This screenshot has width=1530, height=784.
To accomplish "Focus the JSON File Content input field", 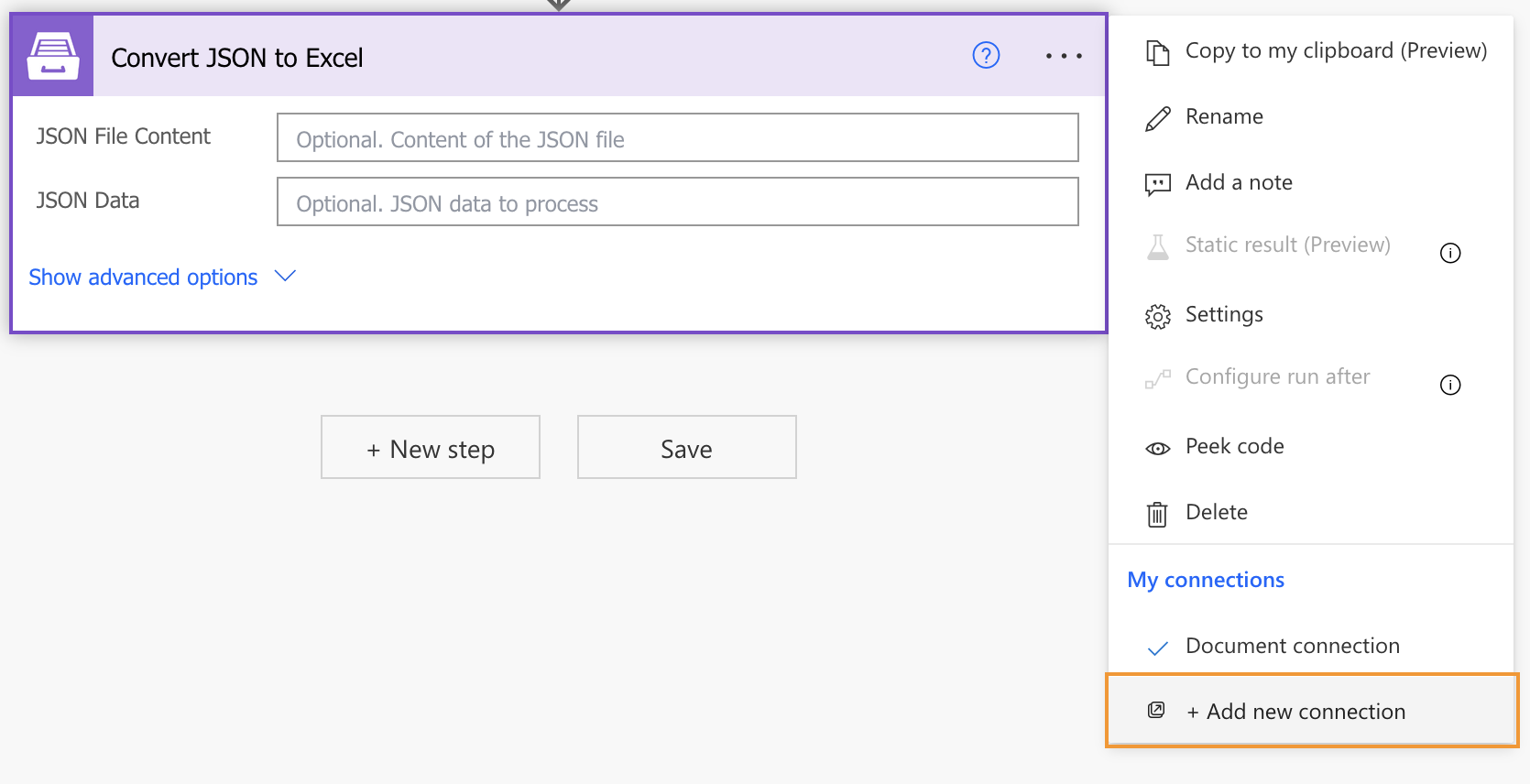I will pos(678,137).
